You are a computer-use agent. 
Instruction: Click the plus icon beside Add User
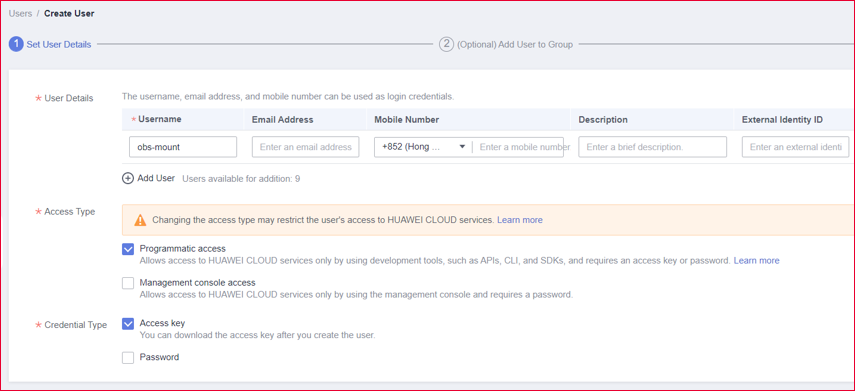(128, 178)
